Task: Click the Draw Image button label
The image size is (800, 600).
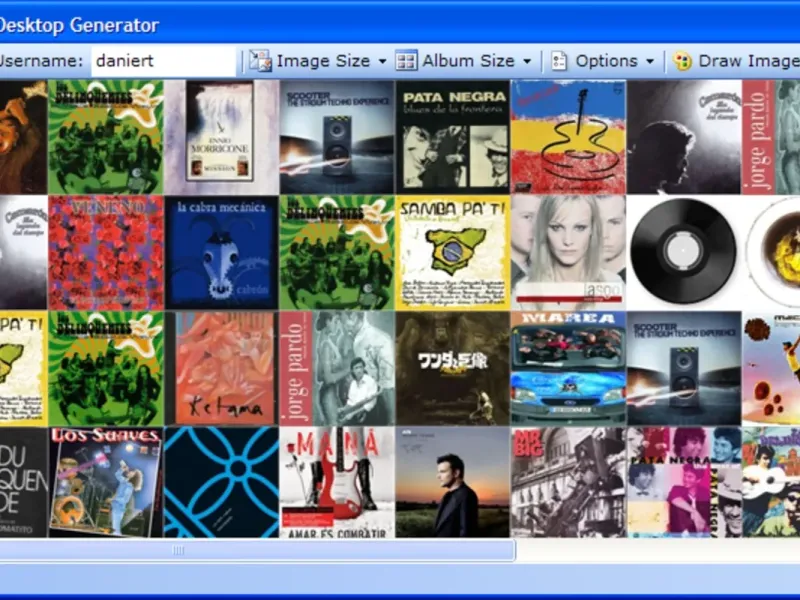Action: [x=748, y=61]
